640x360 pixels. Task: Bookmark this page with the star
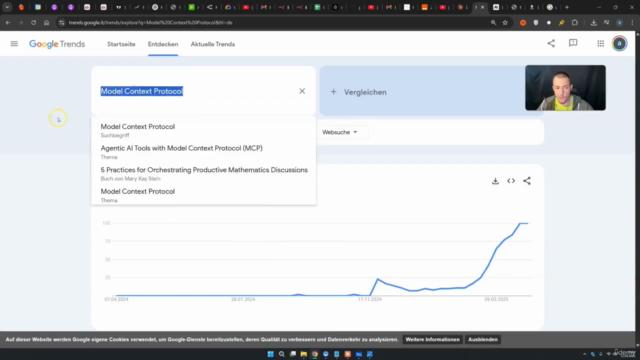coord(505,22)
